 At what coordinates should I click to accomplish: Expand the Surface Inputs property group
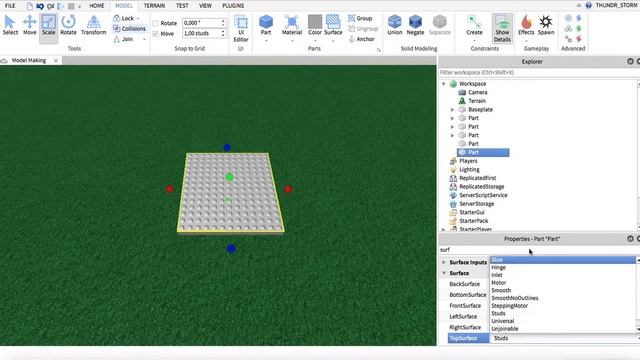click(x=444, y=262)
